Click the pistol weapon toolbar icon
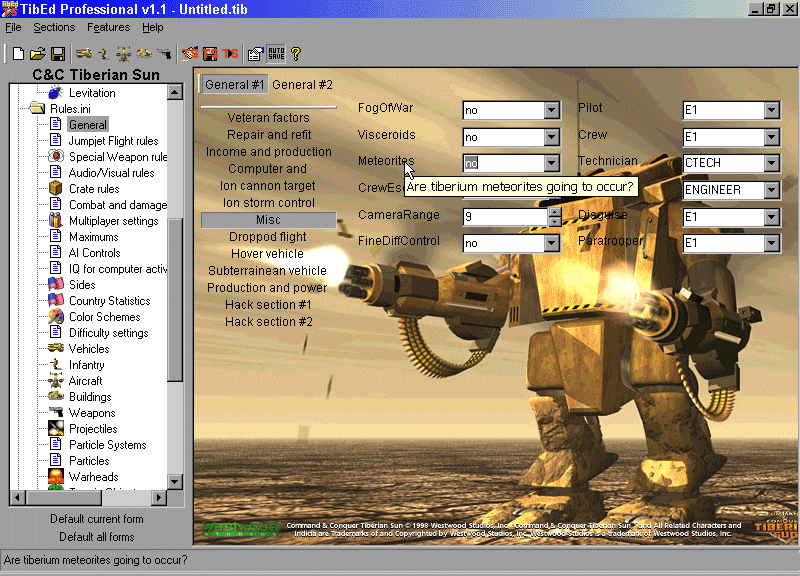Viewport: 800px width, 576px height. pos(164,53)
